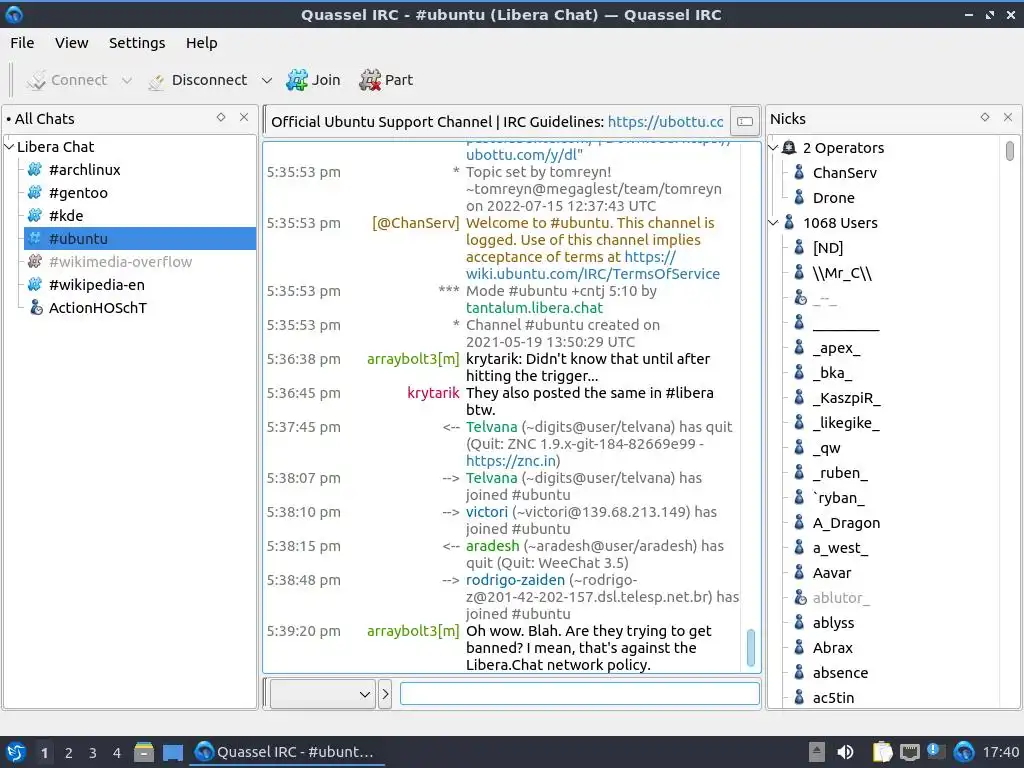This screenshot has width=1024, height=768.
Task: Open the View menu
Action: 71,43
